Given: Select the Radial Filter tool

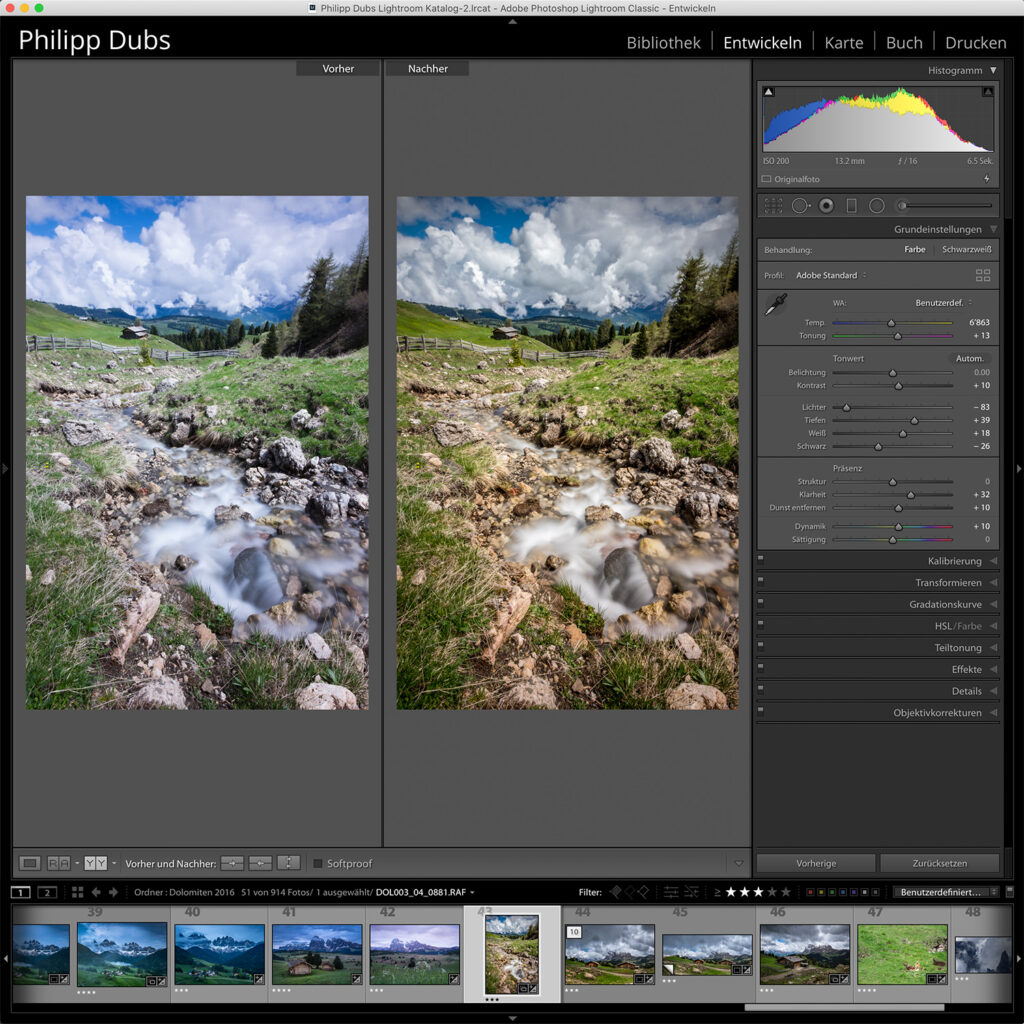Looking at the screenshot, I should point(877,205).
